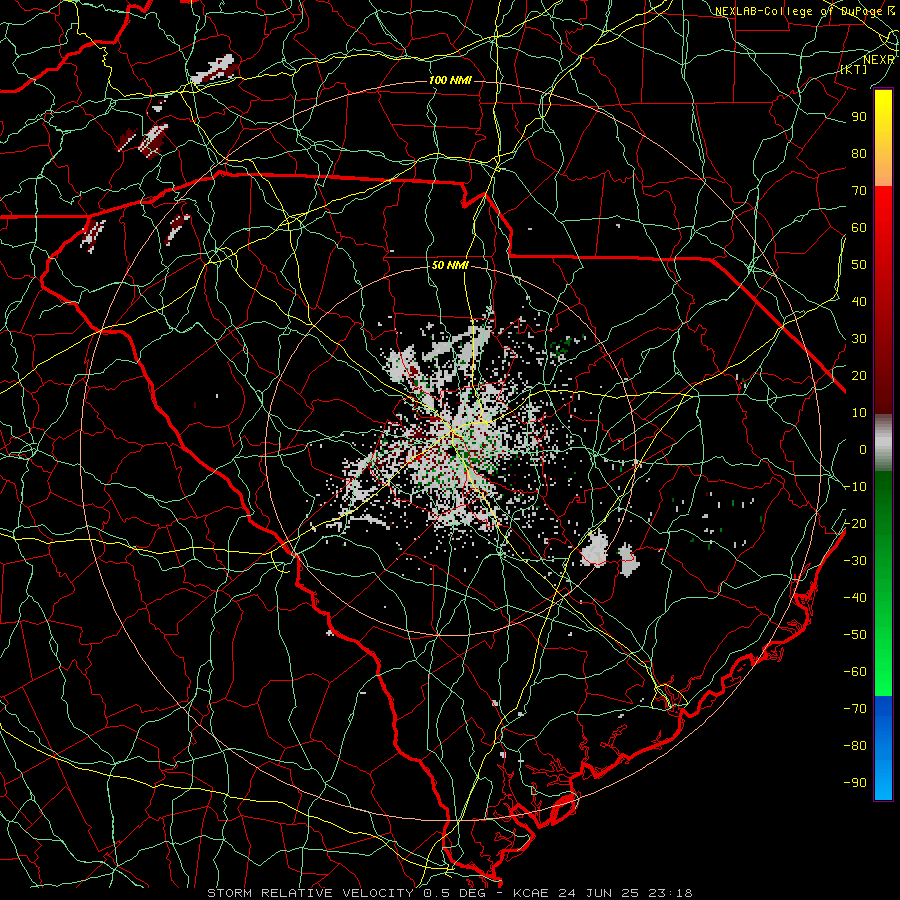Click the "-60" value on velocity scale
Viewport: 900px width, 900px height.
(855, 672)
